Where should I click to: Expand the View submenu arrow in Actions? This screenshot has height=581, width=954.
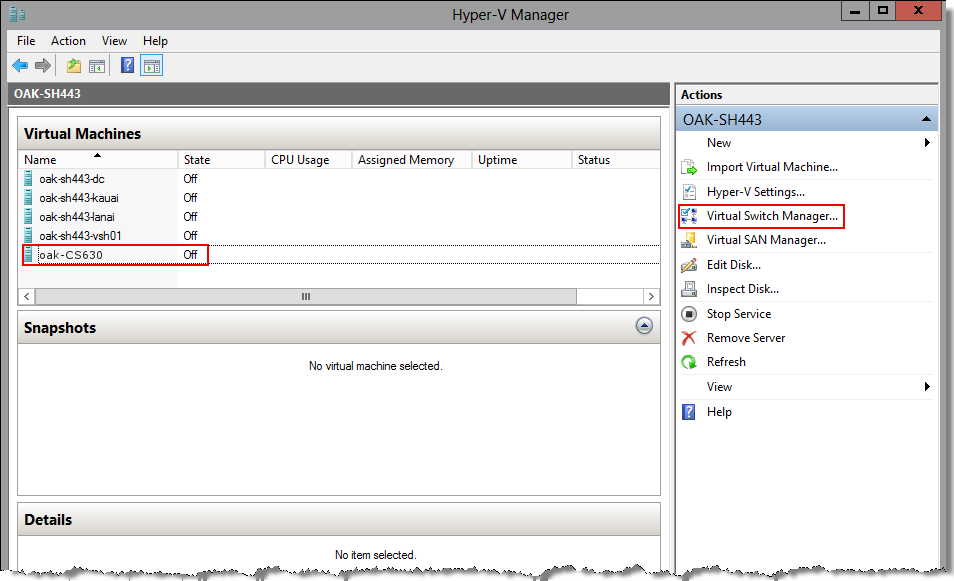(x=927, y=386)
